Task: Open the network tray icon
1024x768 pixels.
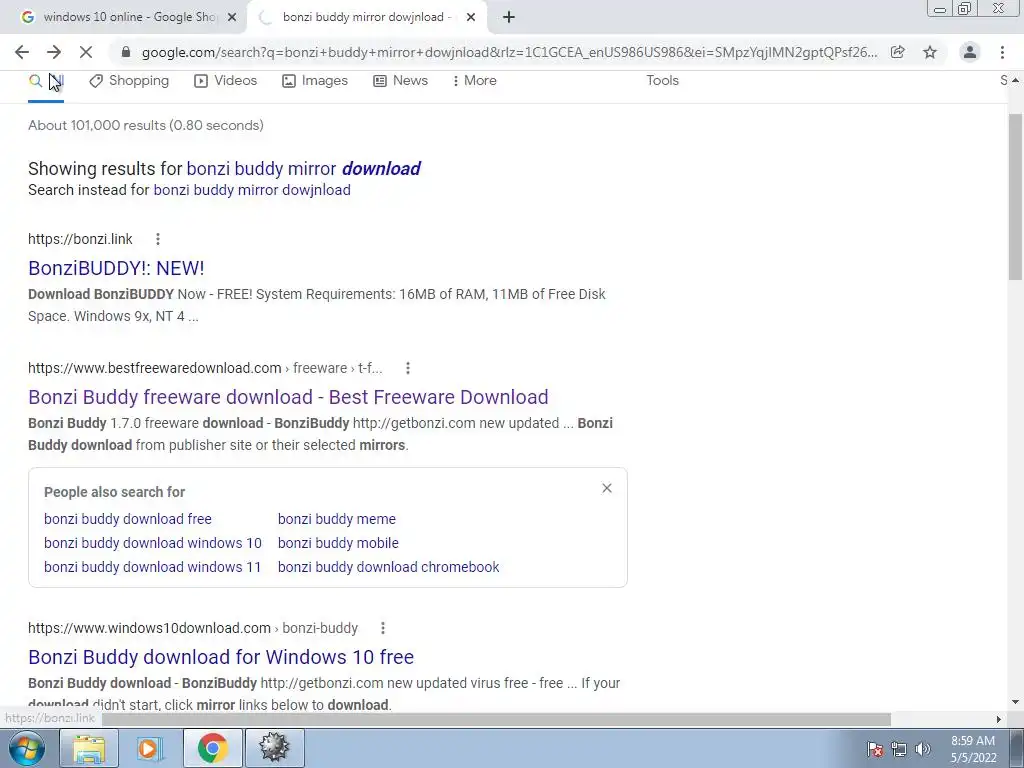Action: 899,749
